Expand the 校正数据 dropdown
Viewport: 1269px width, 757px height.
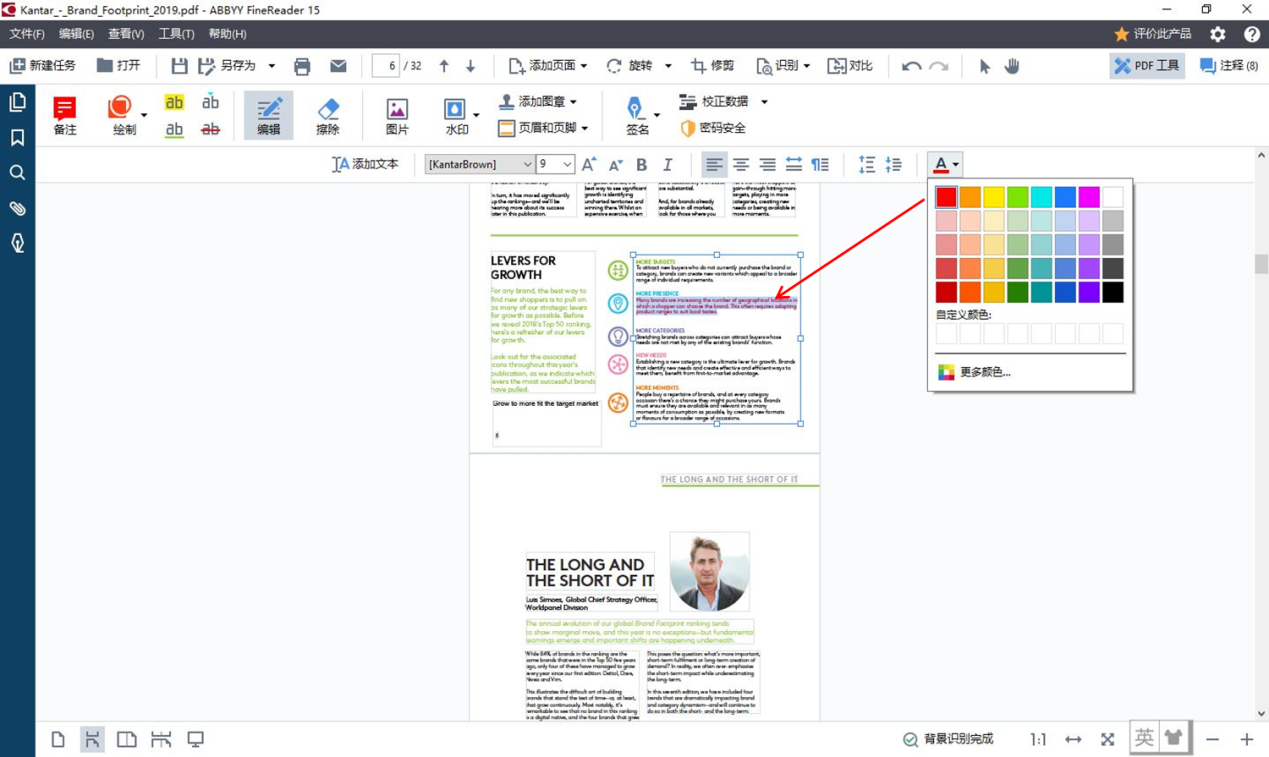(x=764, y=102)
